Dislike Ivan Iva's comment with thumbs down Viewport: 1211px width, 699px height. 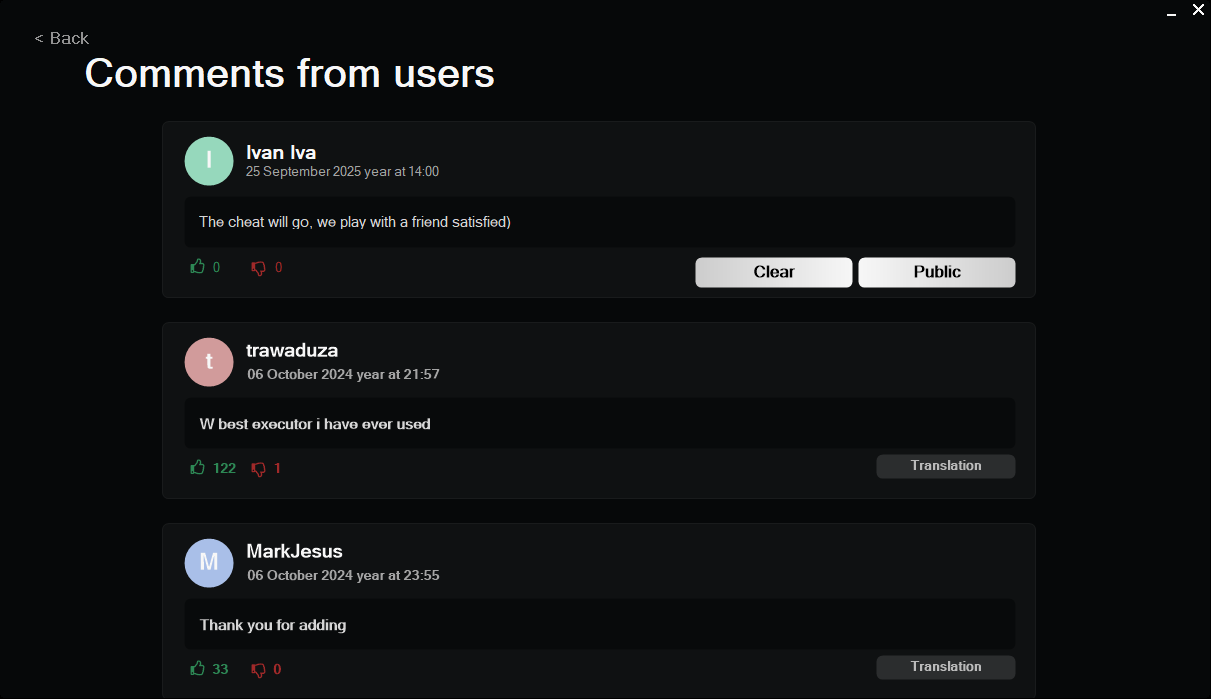[258, 268]
